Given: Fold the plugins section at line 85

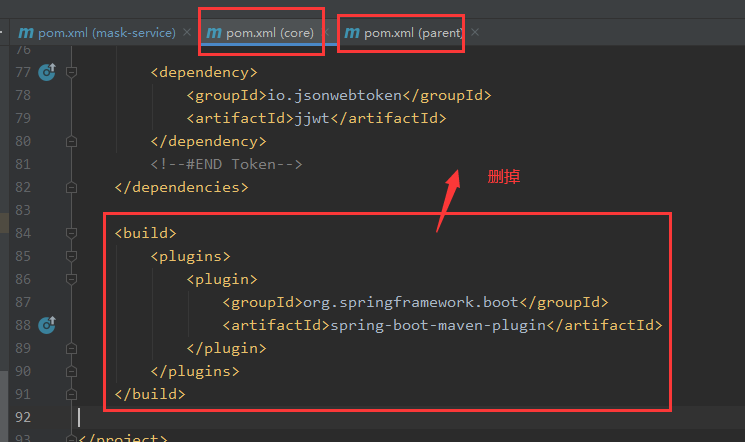Looking at the screenshot, I should coord(71,256).
